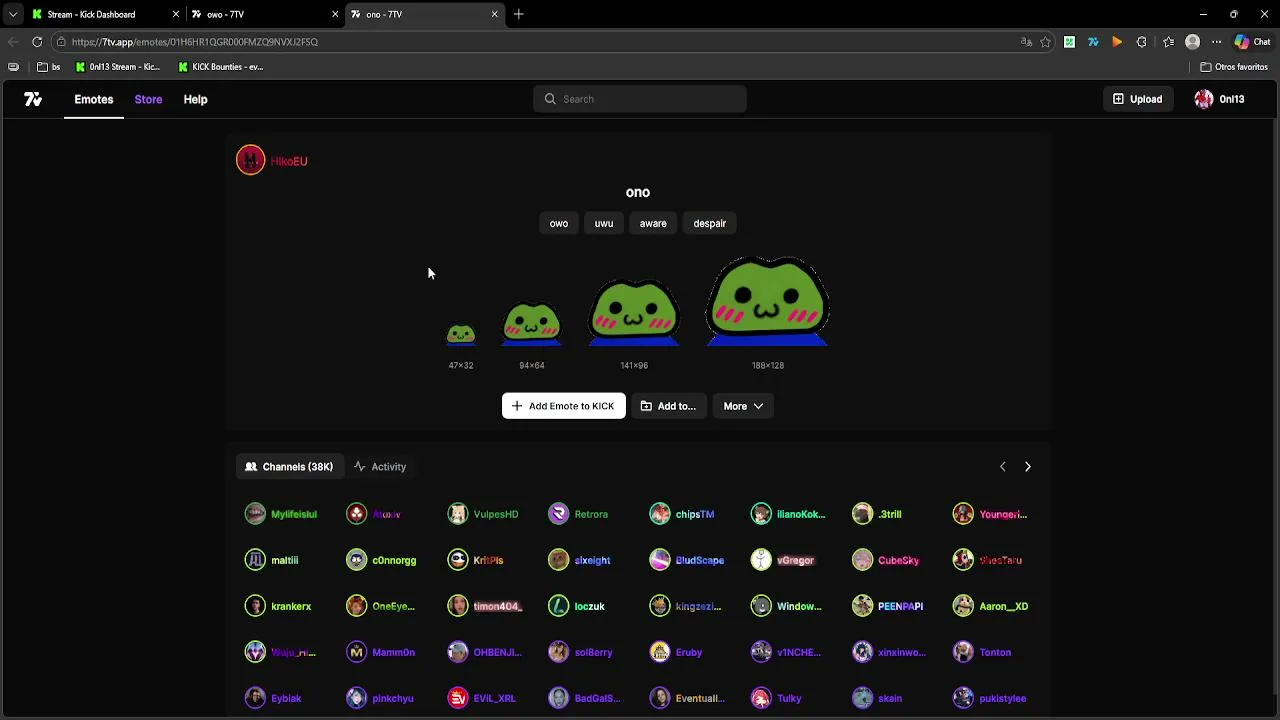Open chipsTM channel
The height and width of the screenshot is (720, 1280).
[x=684, y=514]
